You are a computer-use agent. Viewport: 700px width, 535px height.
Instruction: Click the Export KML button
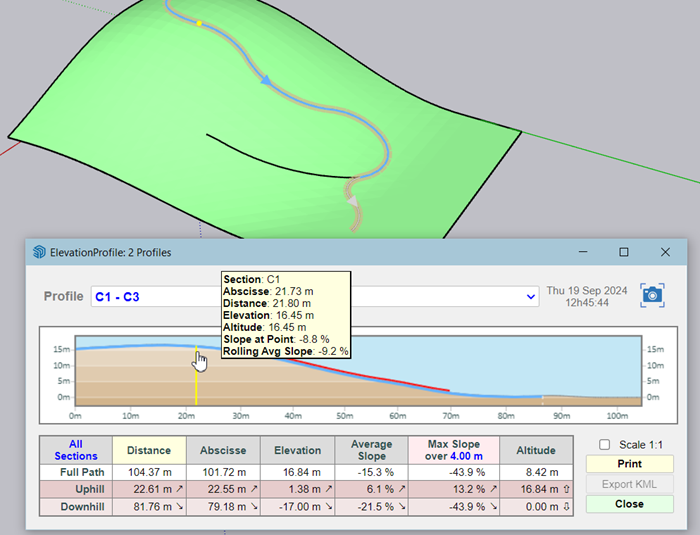pyautogui.click(x=629, y=484)
